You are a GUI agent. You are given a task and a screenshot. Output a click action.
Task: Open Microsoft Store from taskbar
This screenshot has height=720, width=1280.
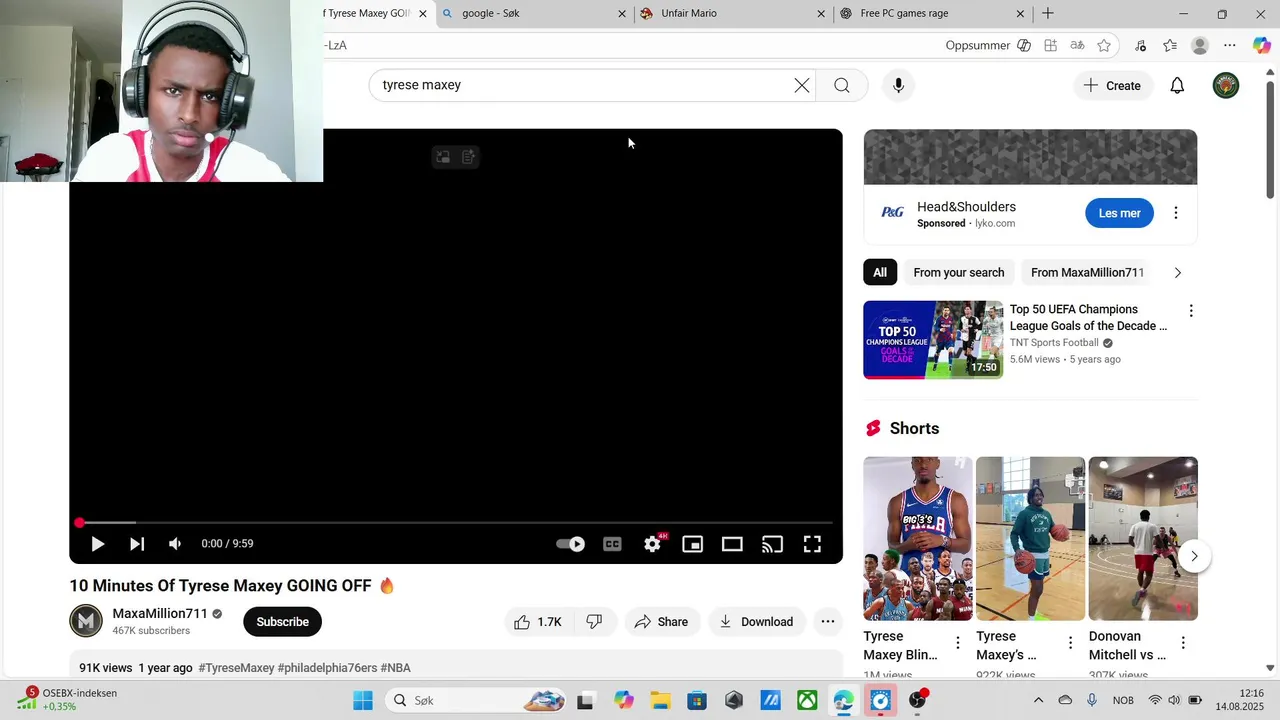coord(697,701)
